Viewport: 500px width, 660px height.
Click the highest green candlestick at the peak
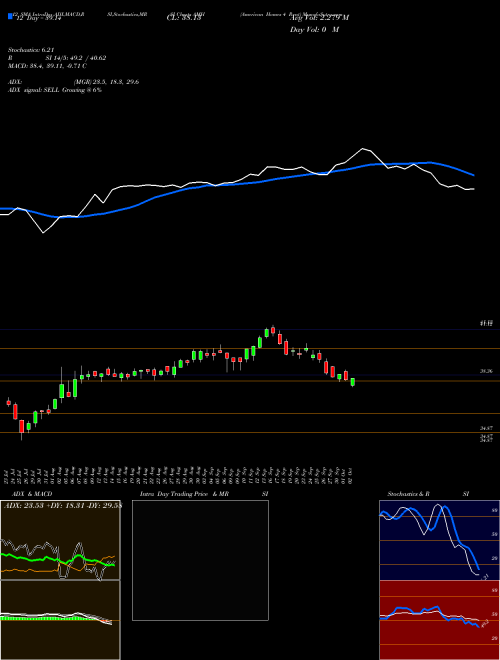266,333
